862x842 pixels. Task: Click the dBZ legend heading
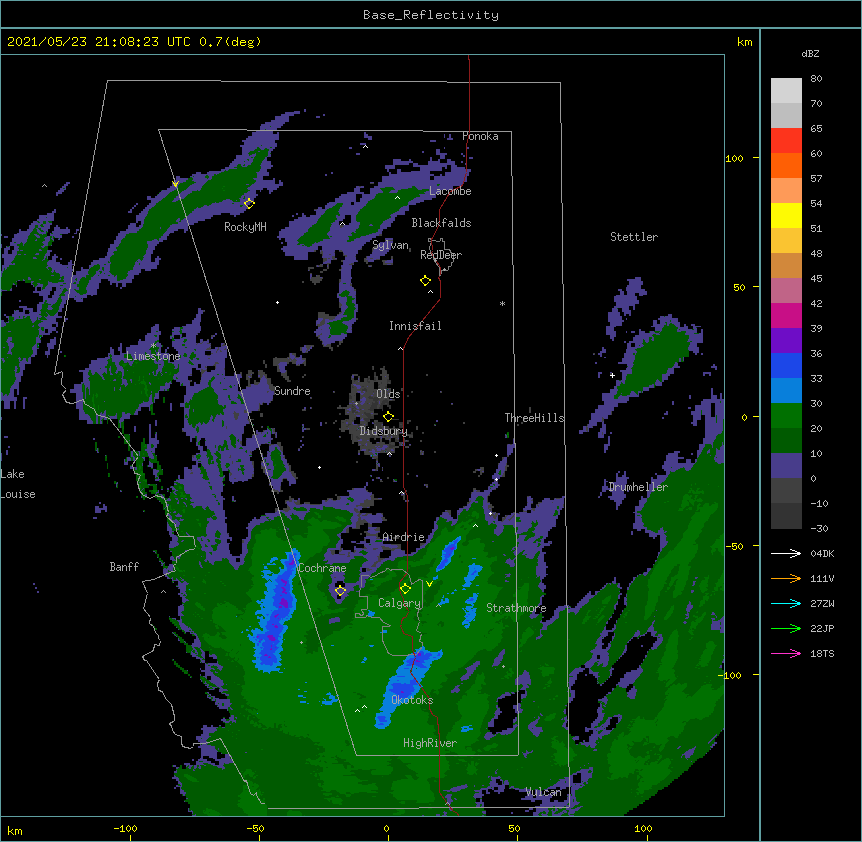click(x=810, y=53)
